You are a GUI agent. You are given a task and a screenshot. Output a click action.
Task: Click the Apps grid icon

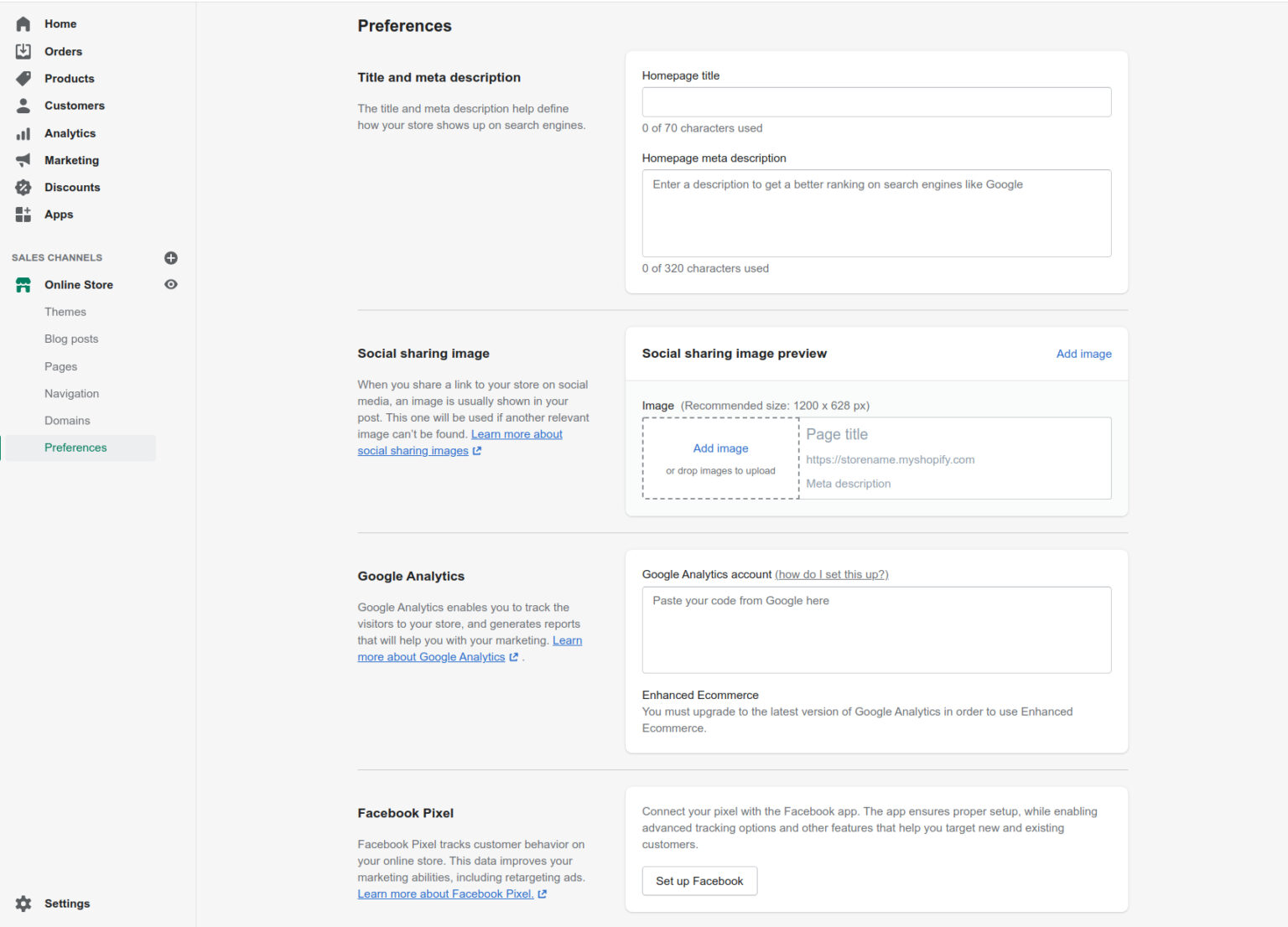click(x=23, y=215)
